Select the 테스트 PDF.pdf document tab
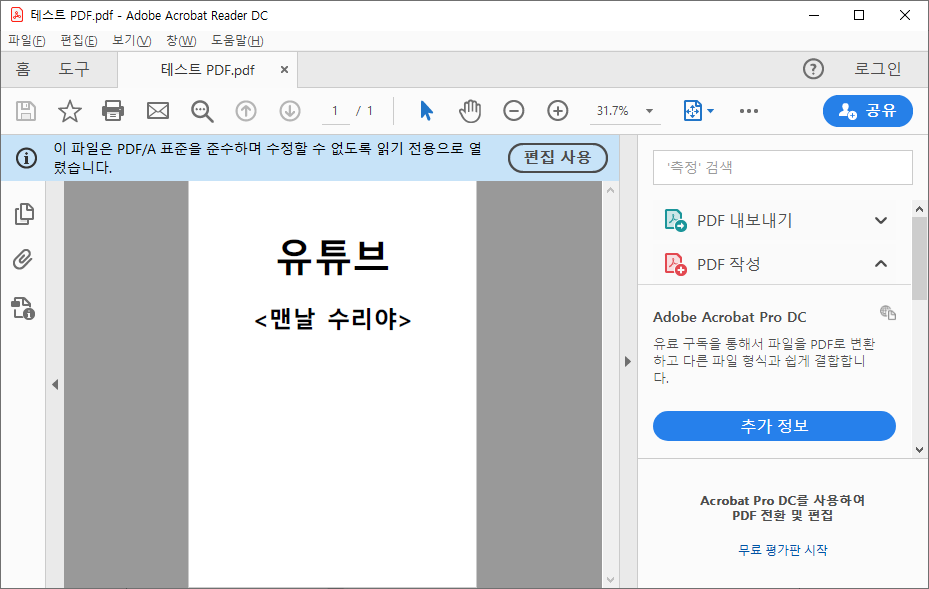929x589 pixels. 207,70
